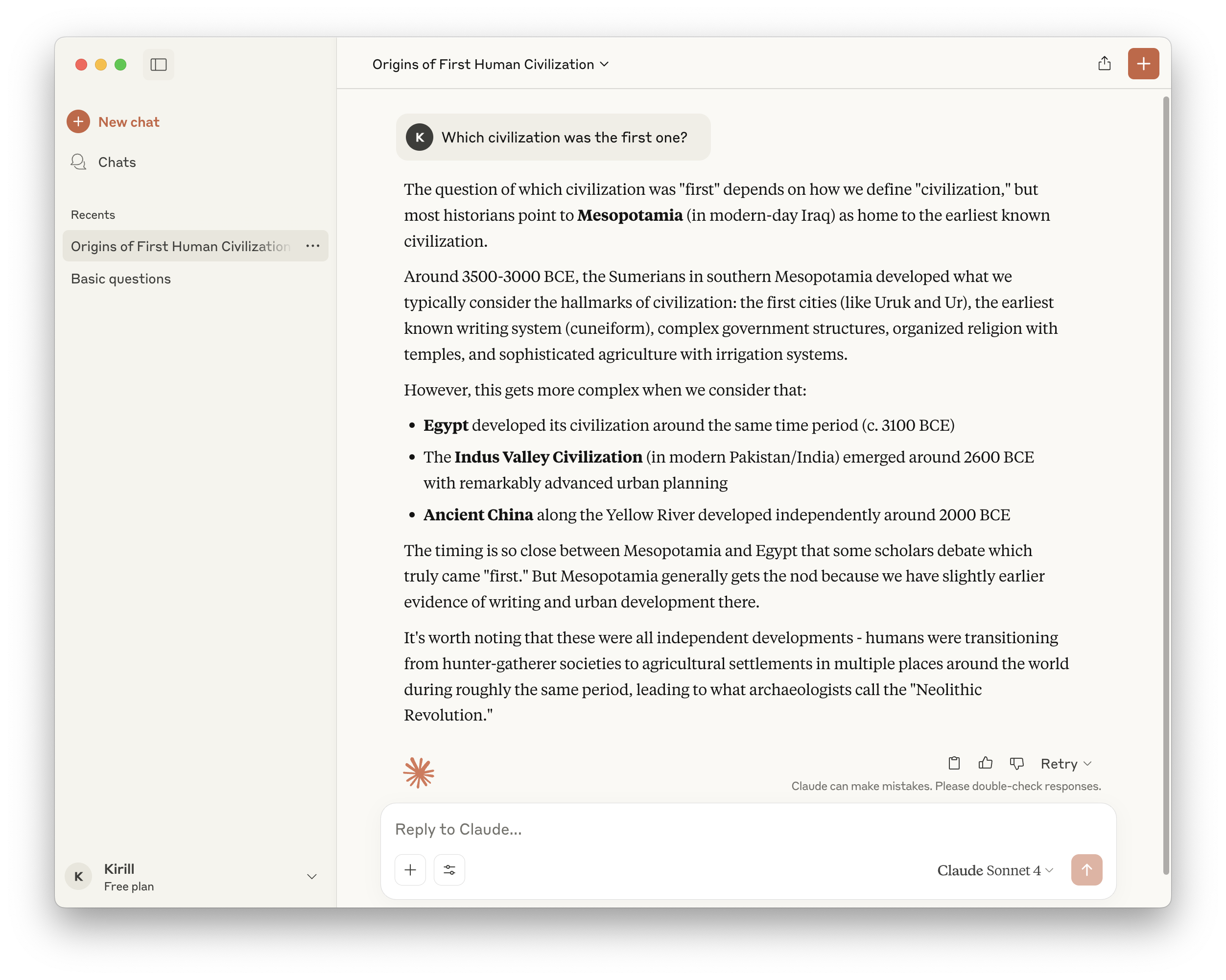Open the Claude Sonnet 4 model selector
Screen dimensions: 1226x980
click(995, 870)
